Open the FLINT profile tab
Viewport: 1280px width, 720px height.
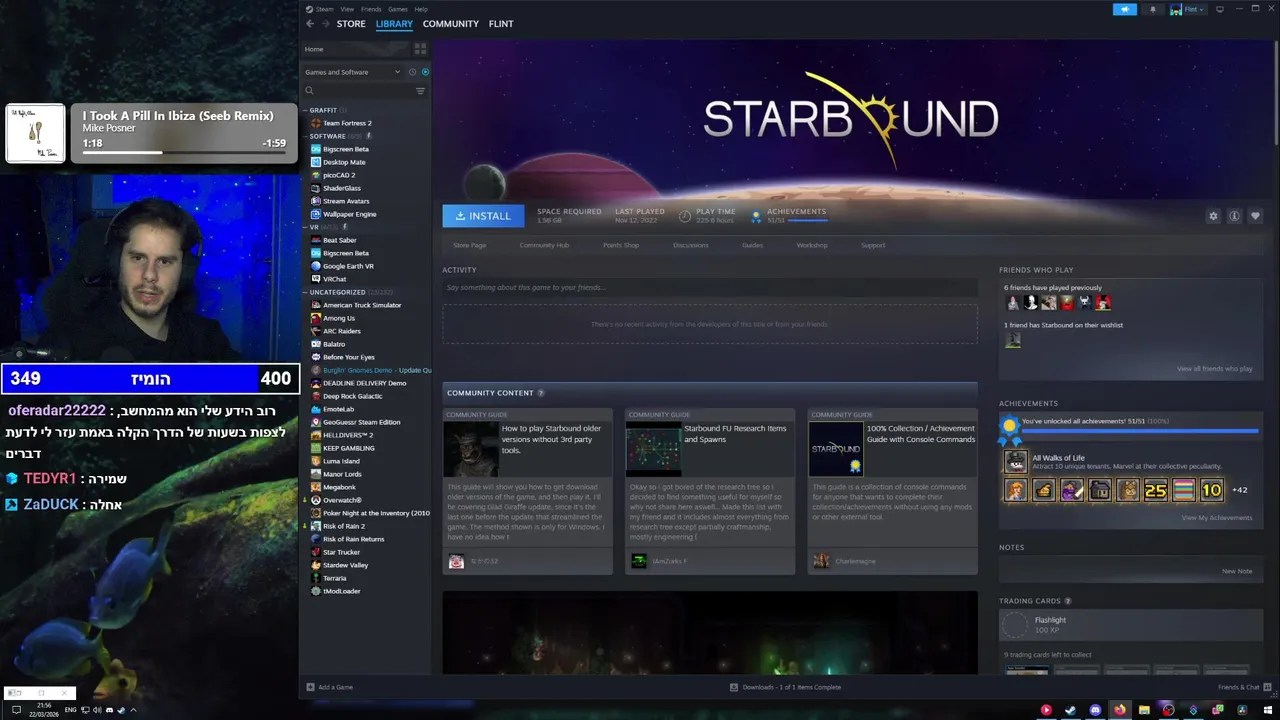point(501,24)
